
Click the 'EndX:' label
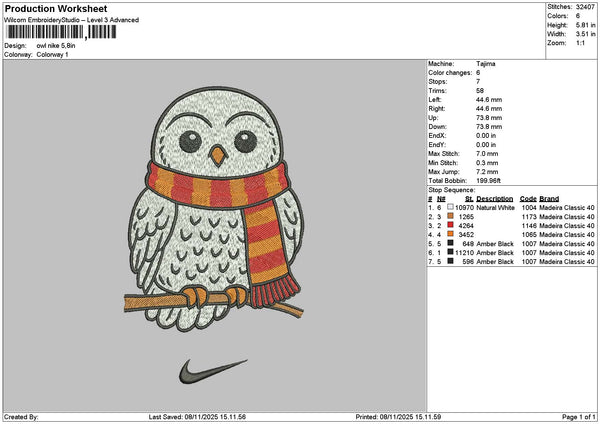(437, 135)
